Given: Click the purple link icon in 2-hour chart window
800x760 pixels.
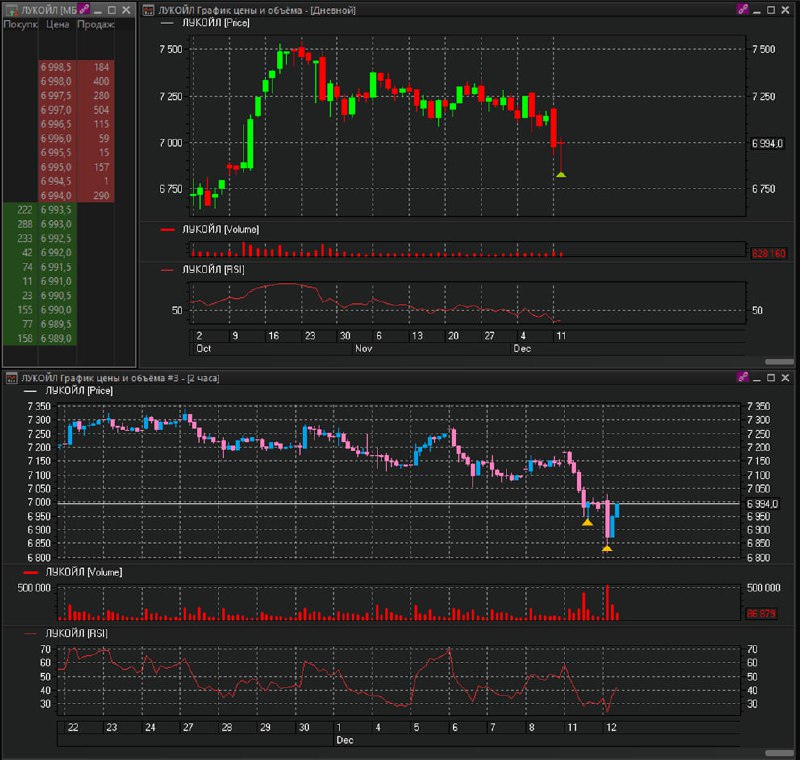Looking at the screenshot, I should pyautogui.click(x=742, y=377).
